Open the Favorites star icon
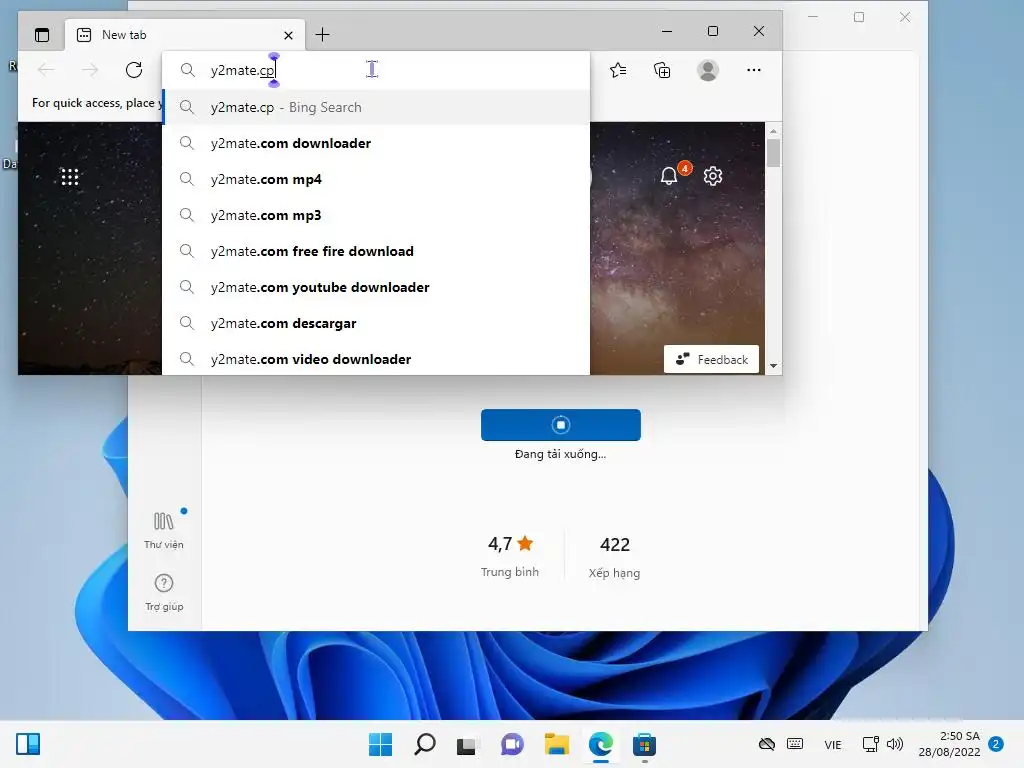The image size is (1024, 768). pyautogui.click(x=618, y=70)
